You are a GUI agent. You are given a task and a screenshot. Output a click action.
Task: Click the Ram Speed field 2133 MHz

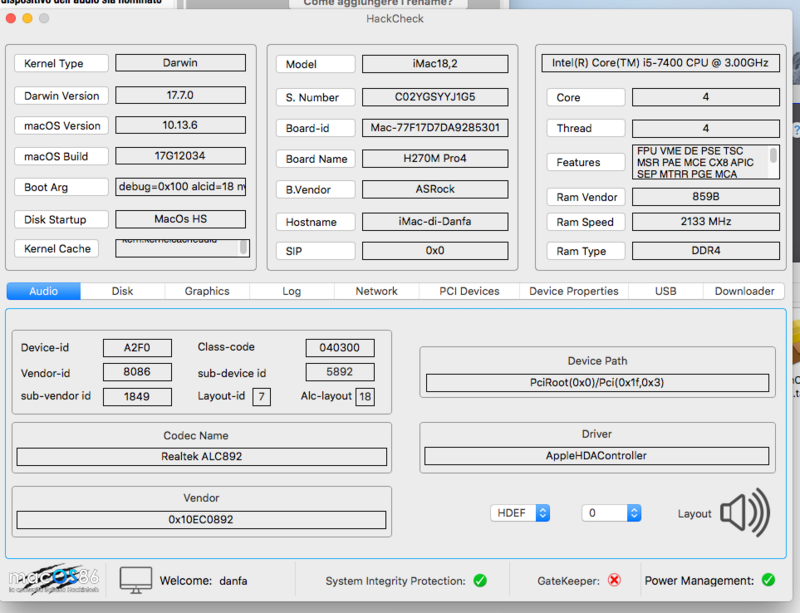click(706, 222)
